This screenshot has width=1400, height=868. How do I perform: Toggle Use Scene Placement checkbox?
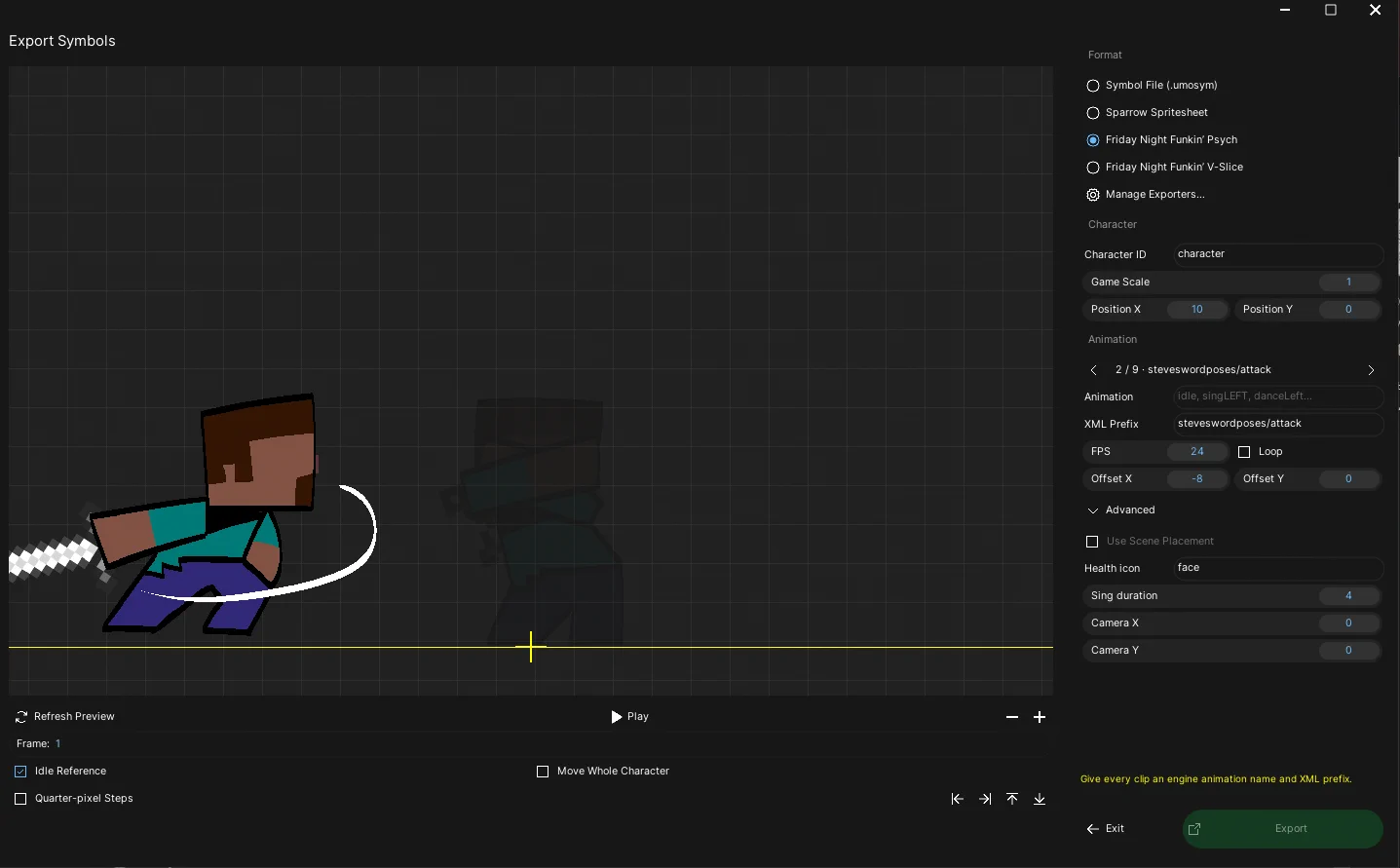pos(1092,542)
